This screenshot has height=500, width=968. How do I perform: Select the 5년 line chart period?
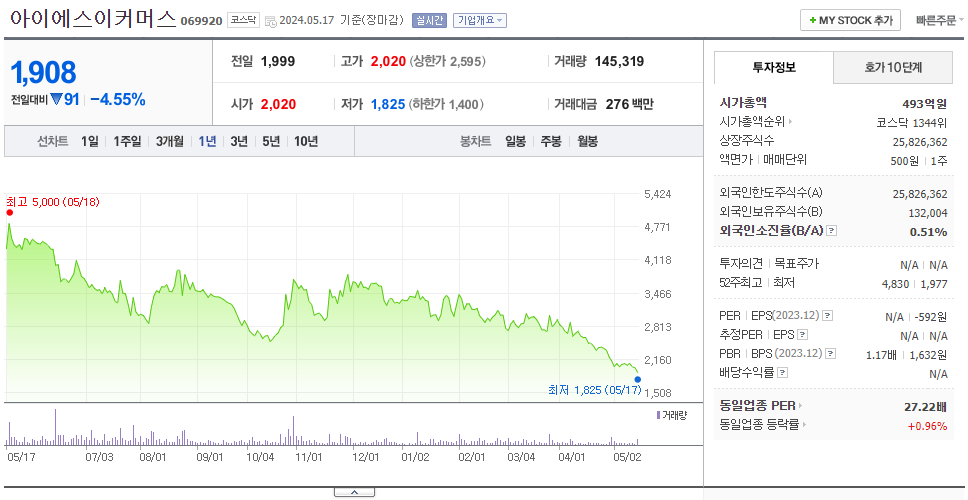(x=271, y=141)
